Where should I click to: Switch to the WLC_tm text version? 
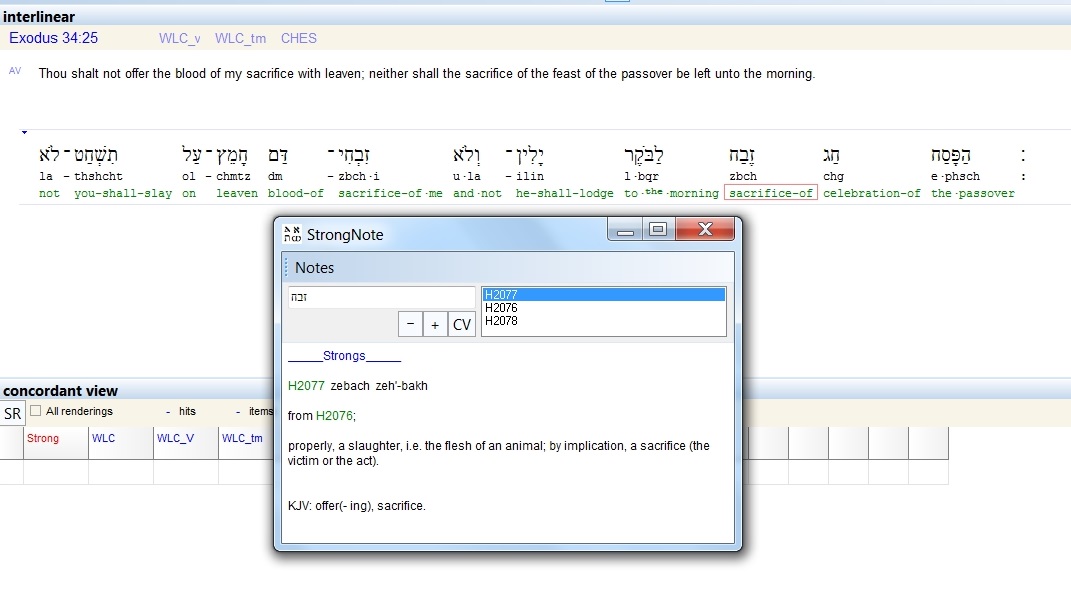(x=240, y=38)
